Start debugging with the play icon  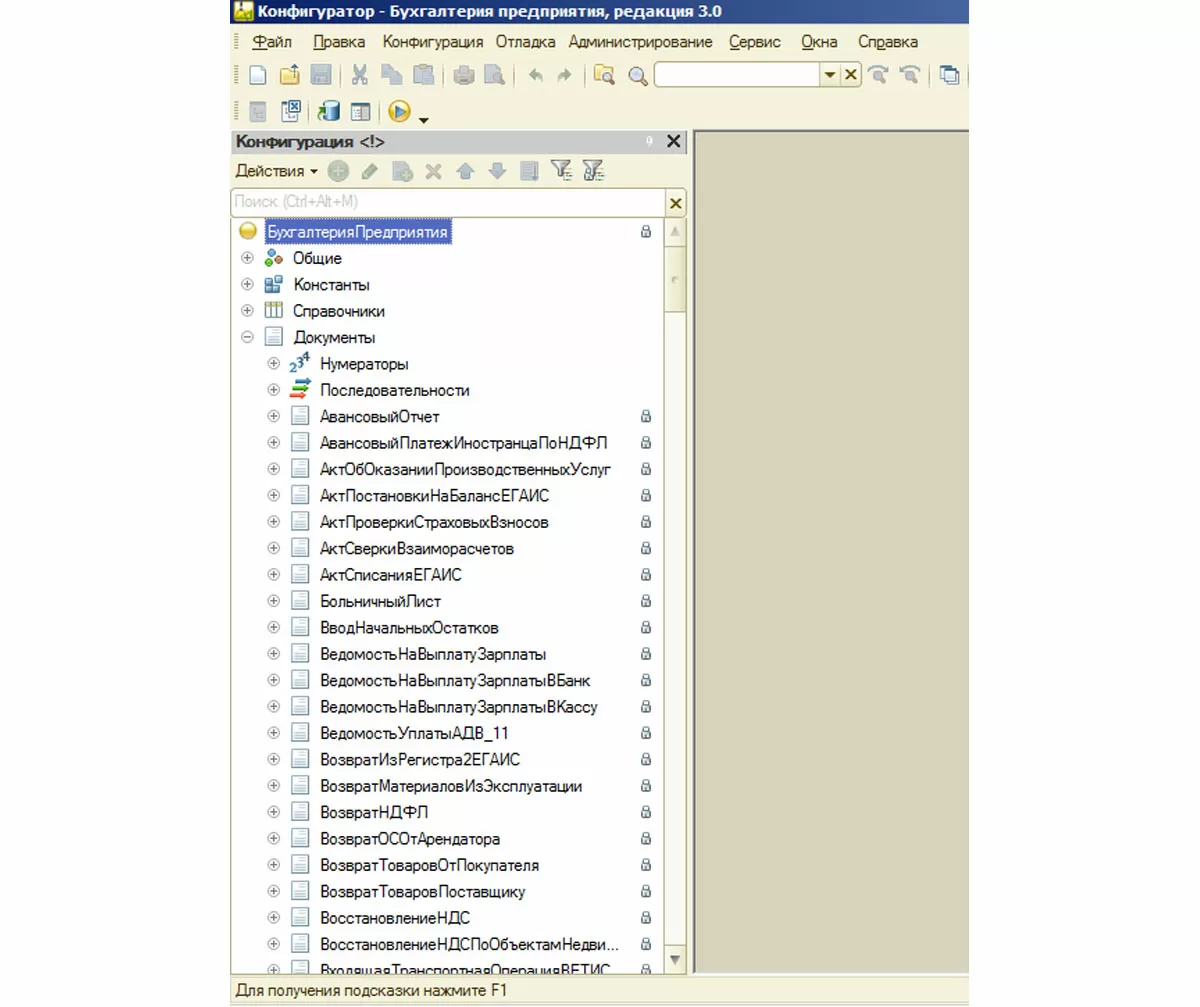click(400, 112)
